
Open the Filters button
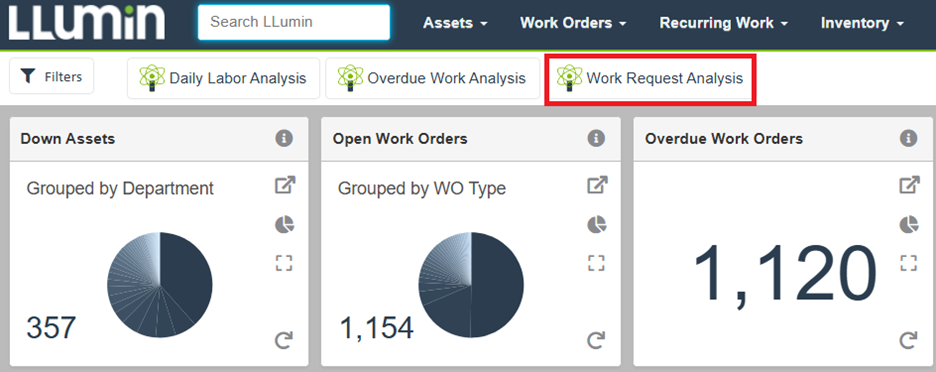click(x=51, y=76)
